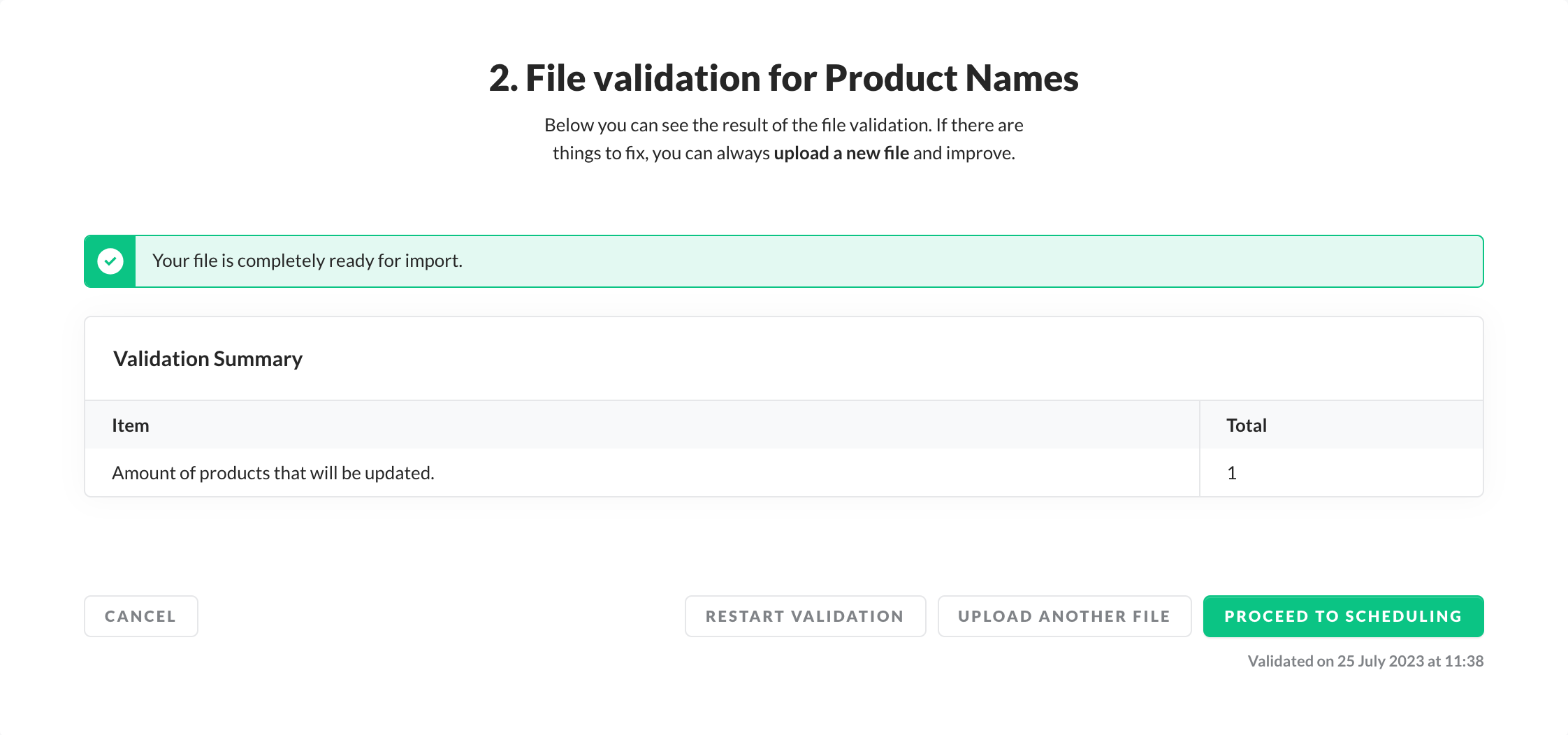Image resolution: width=1568 pixels, height=735 pixels.
Task: Click 'Product Names' in the page title
Action: pyautogui.click(x=951, y=78)
